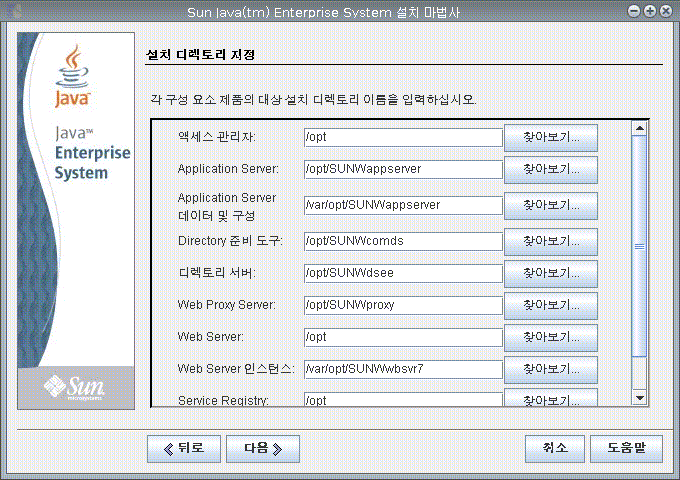
Task: Browse for Application Server 데이터 및 구성 directory
Action: point(551,206)
